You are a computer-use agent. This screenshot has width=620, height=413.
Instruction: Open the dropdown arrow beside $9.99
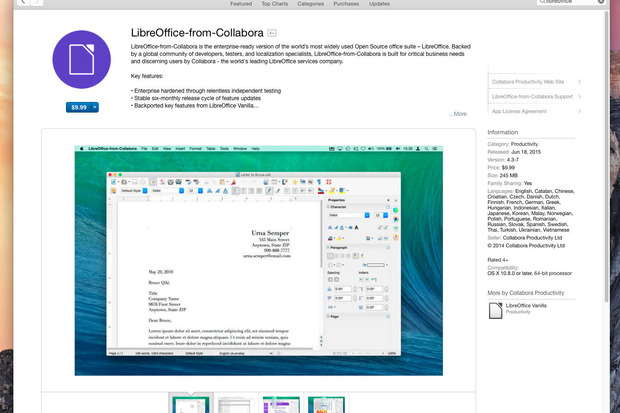pyautogui.click(x=95, y=107)
